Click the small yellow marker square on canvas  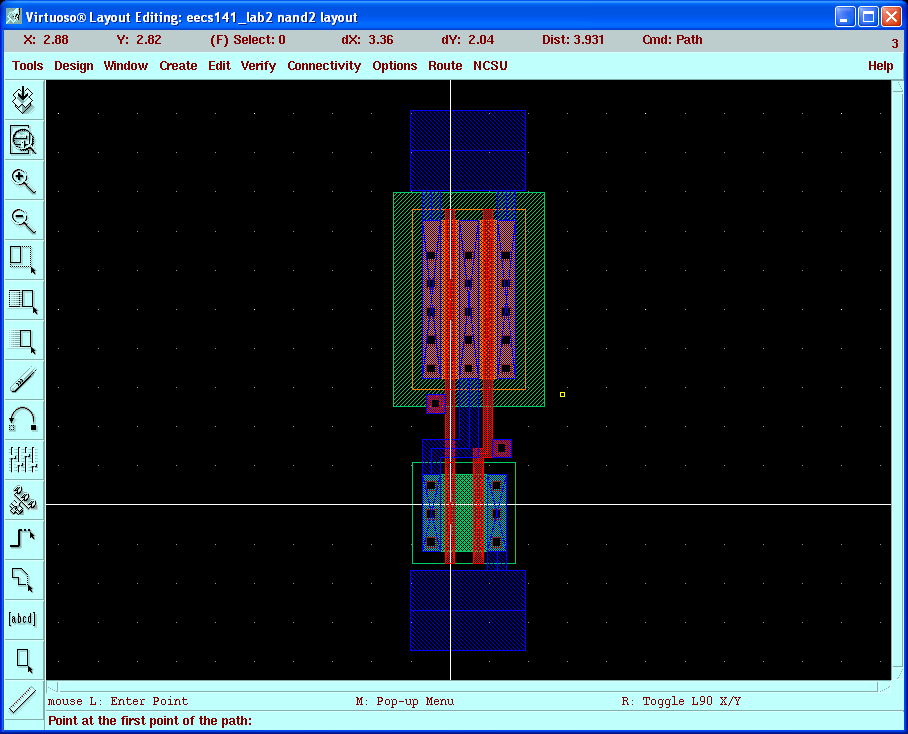pos(562,395)
